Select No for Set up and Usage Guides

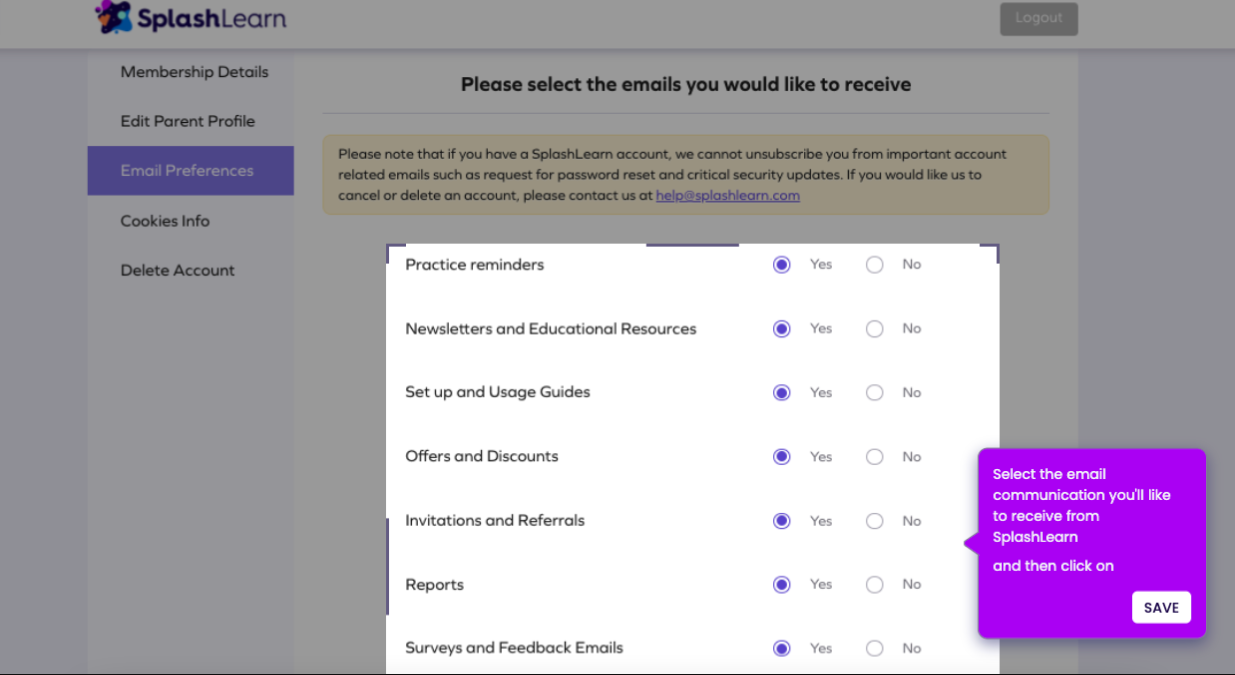pyautogui.click(x=875, y=392)
